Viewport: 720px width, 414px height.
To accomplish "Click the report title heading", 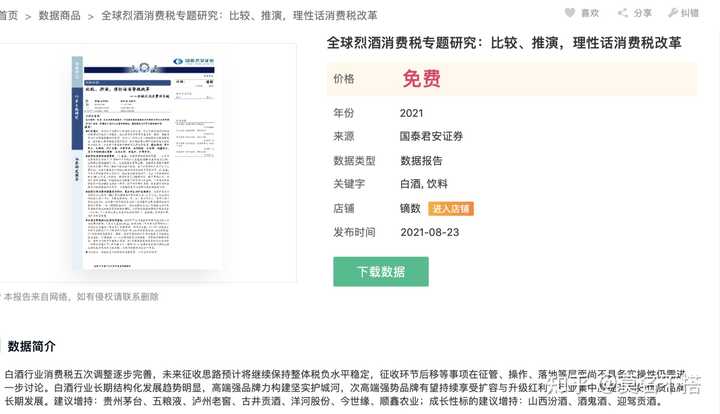I will 504,43.
